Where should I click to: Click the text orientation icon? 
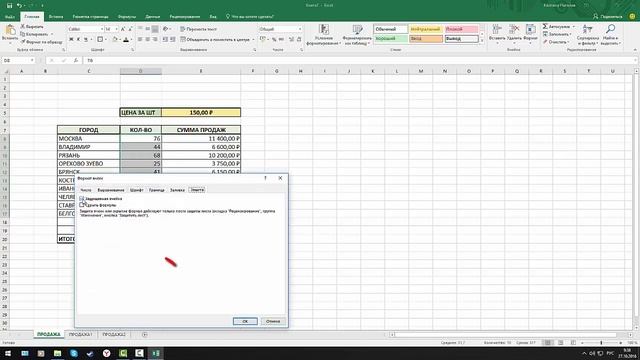pyautogui.click(x=165, y=29)
